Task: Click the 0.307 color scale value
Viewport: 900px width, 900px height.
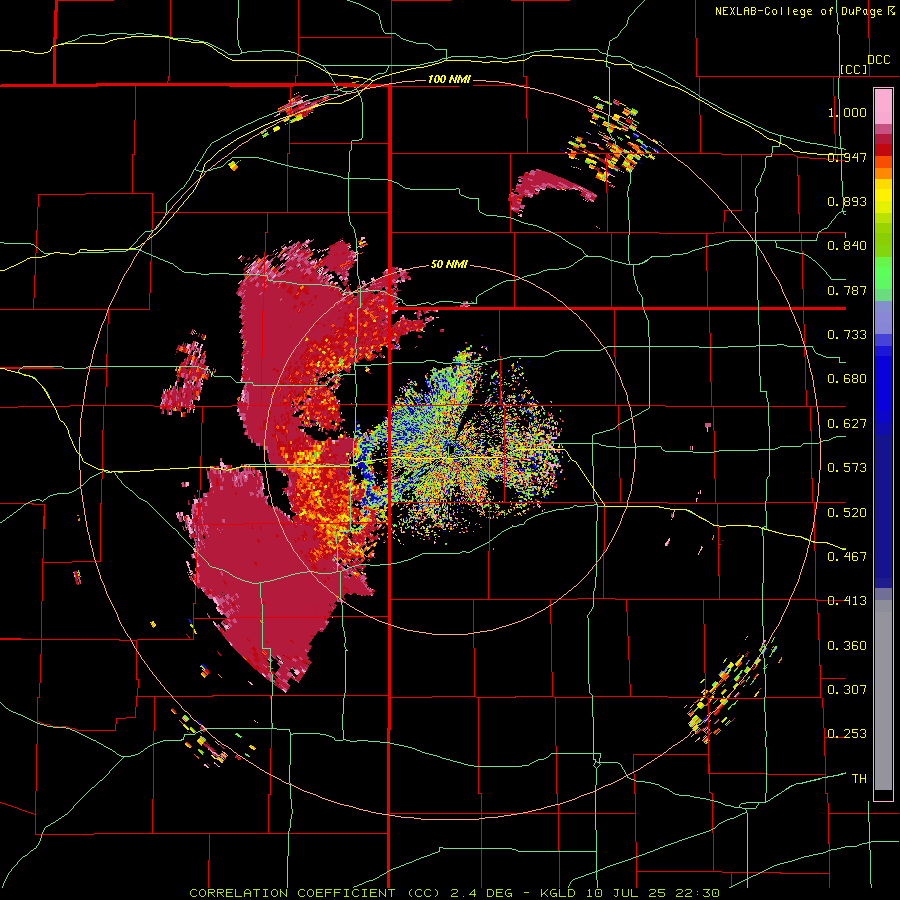Action: (847, 690)
